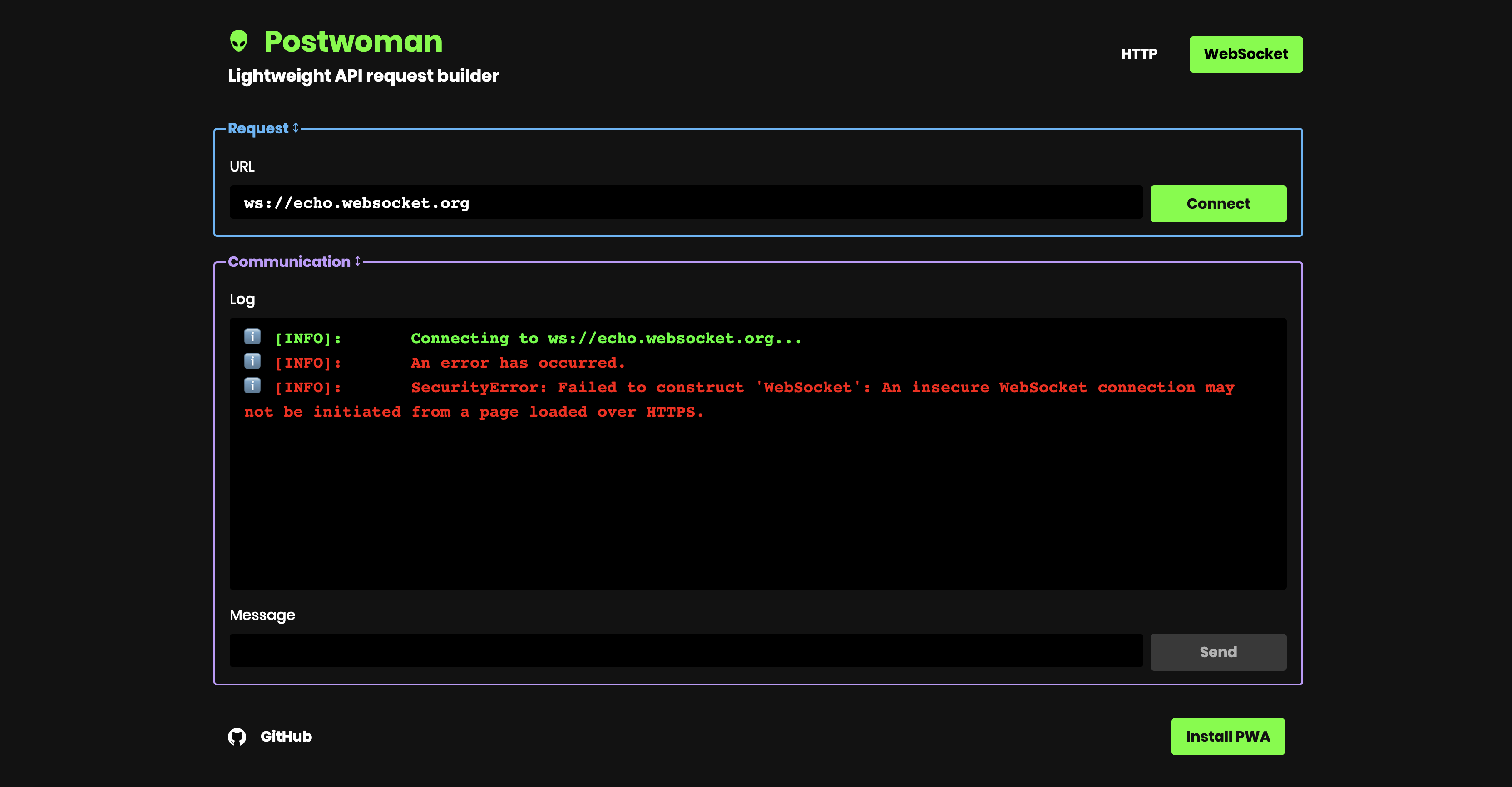Screen dimensions: 1512x787
Task: Click info icon beside SecurityError log entry
Action: [x=252, y=386]
